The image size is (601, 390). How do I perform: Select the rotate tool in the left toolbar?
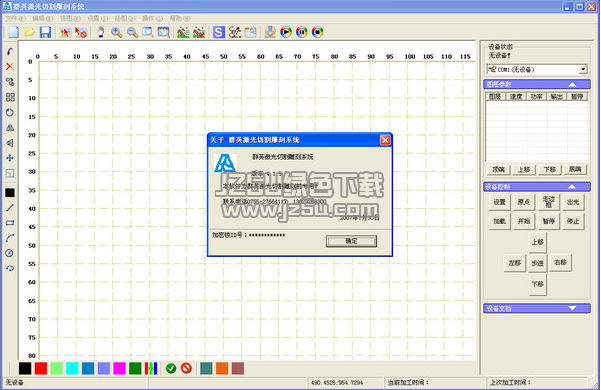10,112
